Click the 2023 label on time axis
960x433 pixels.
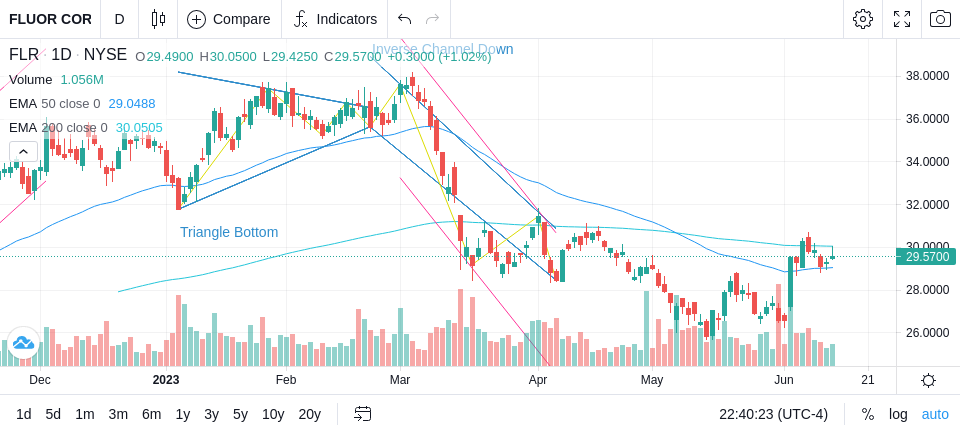[166, 380]
